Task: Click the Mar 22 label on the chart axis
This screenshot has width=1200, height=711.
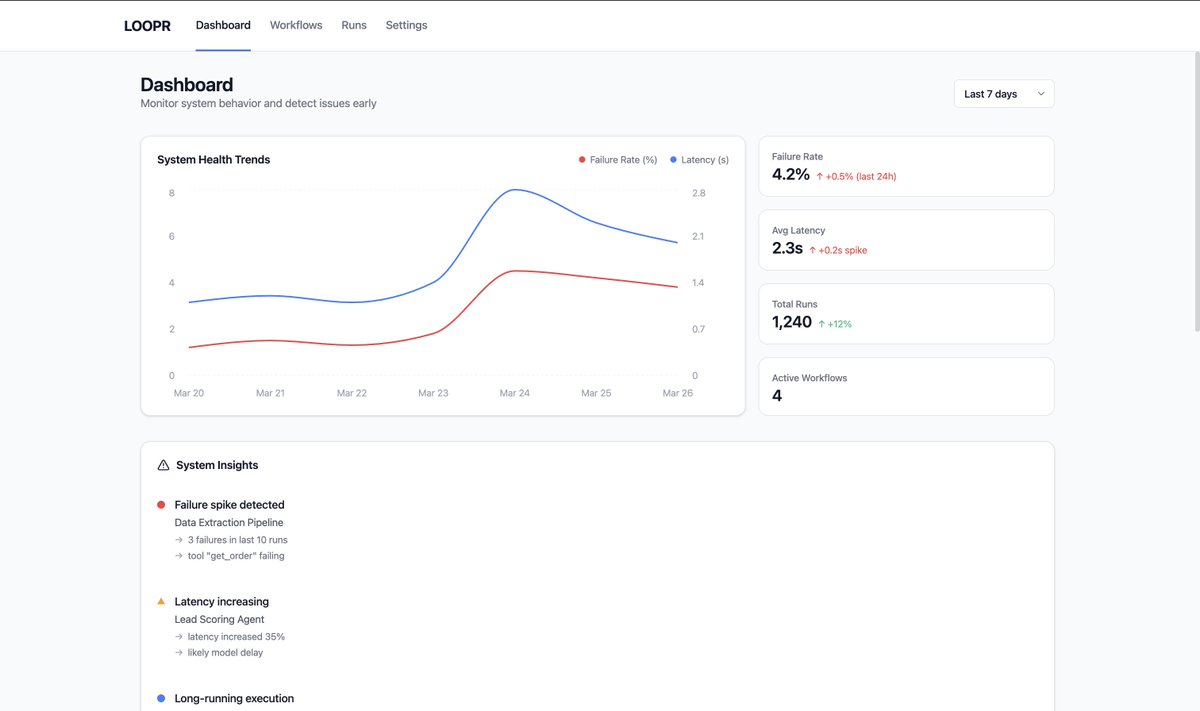Action: 352,394
